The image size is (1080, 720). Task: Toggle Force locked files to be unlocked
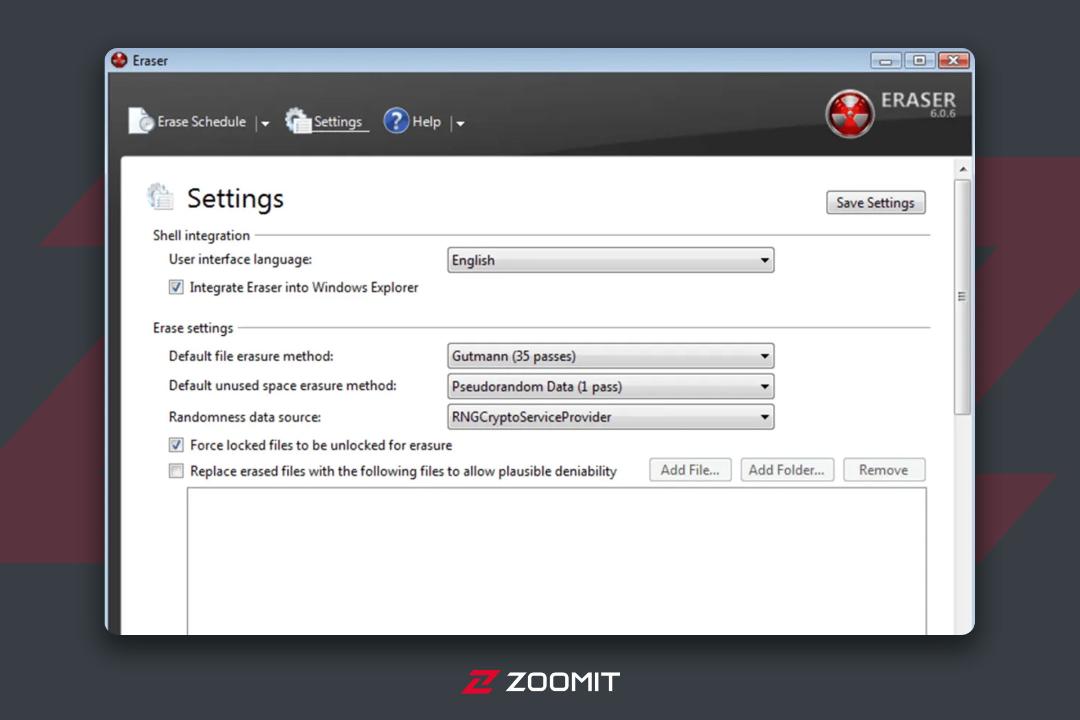176,444
